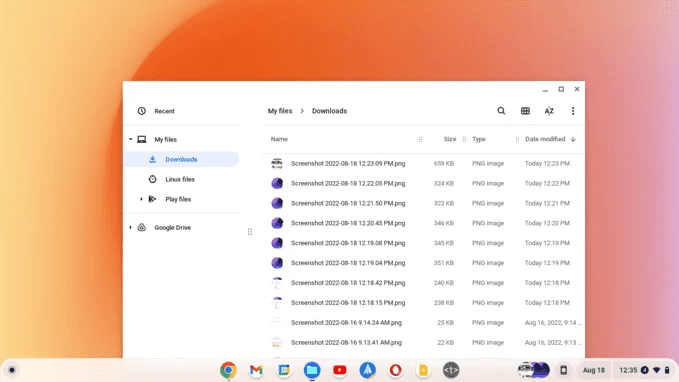Click the Recent clock icon
The image size is (679, 382).
coord(142,111)
